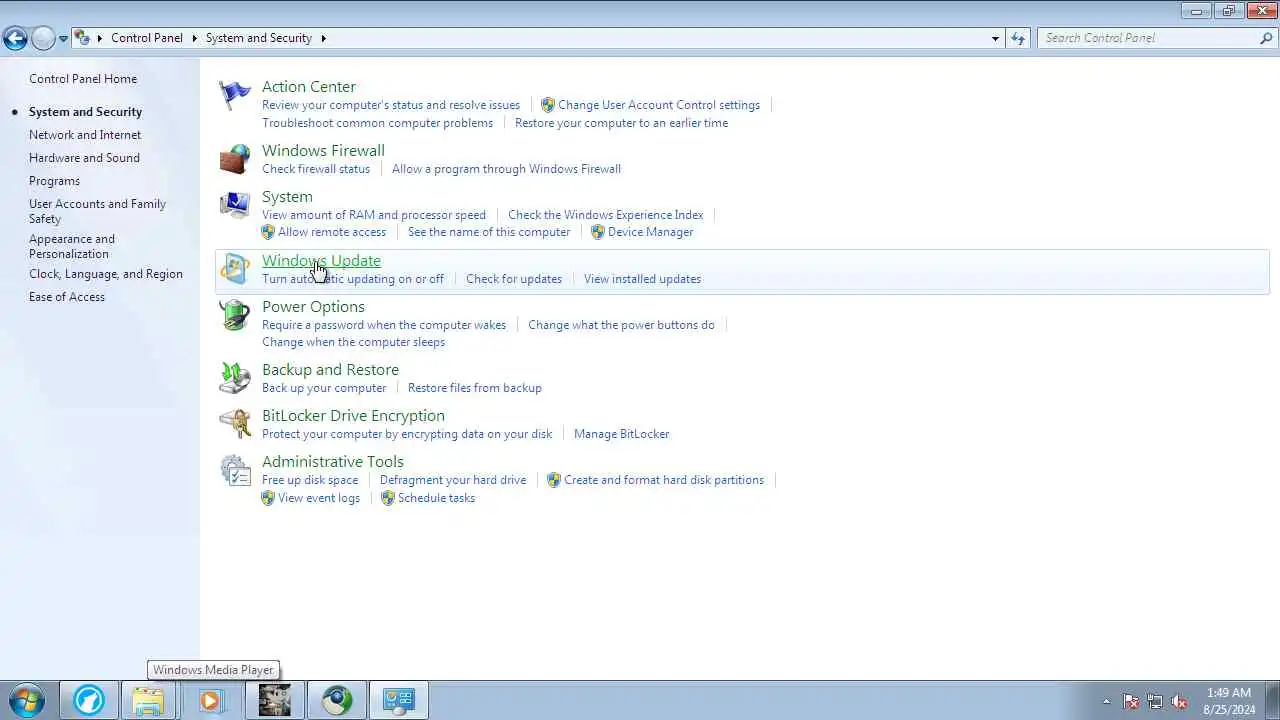Click the search magnifier icon
Screen dimensions: 1280x720
tap(1266, 38)
